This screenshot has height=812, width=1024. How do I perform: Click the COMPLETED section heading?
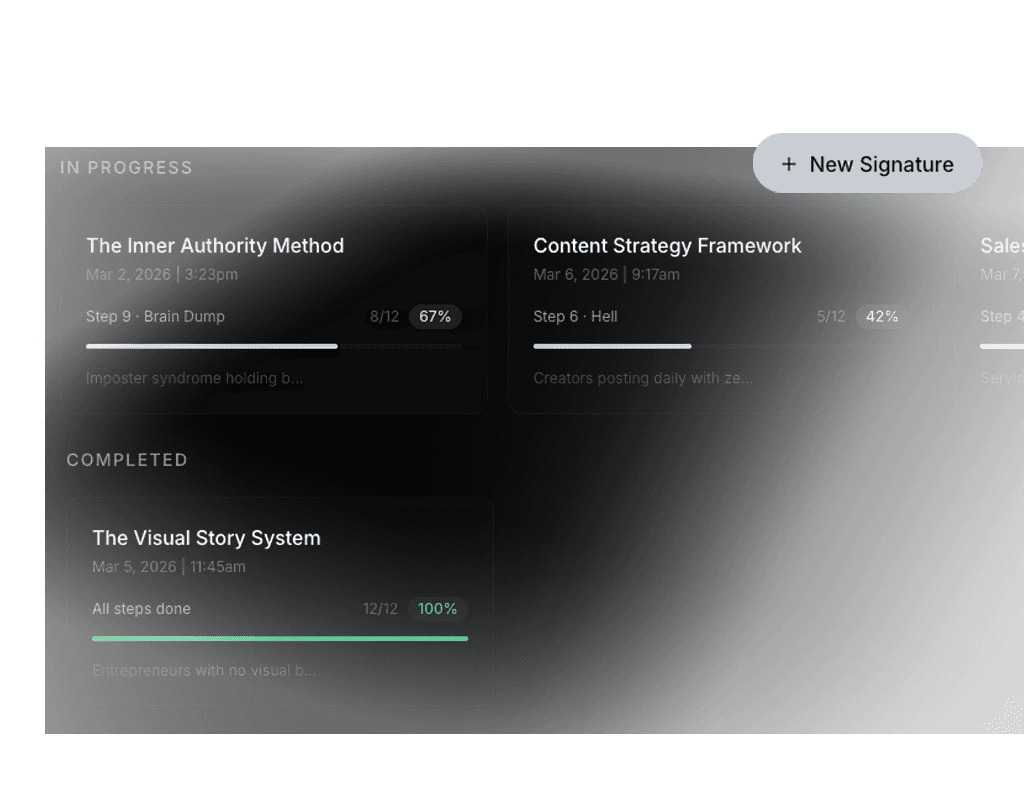[127, 460]
